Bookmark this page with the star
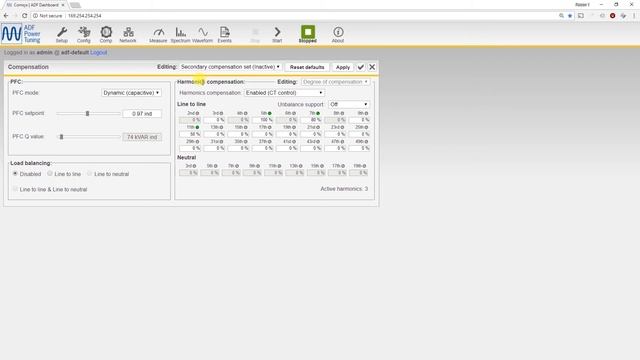 pos(570,16)
